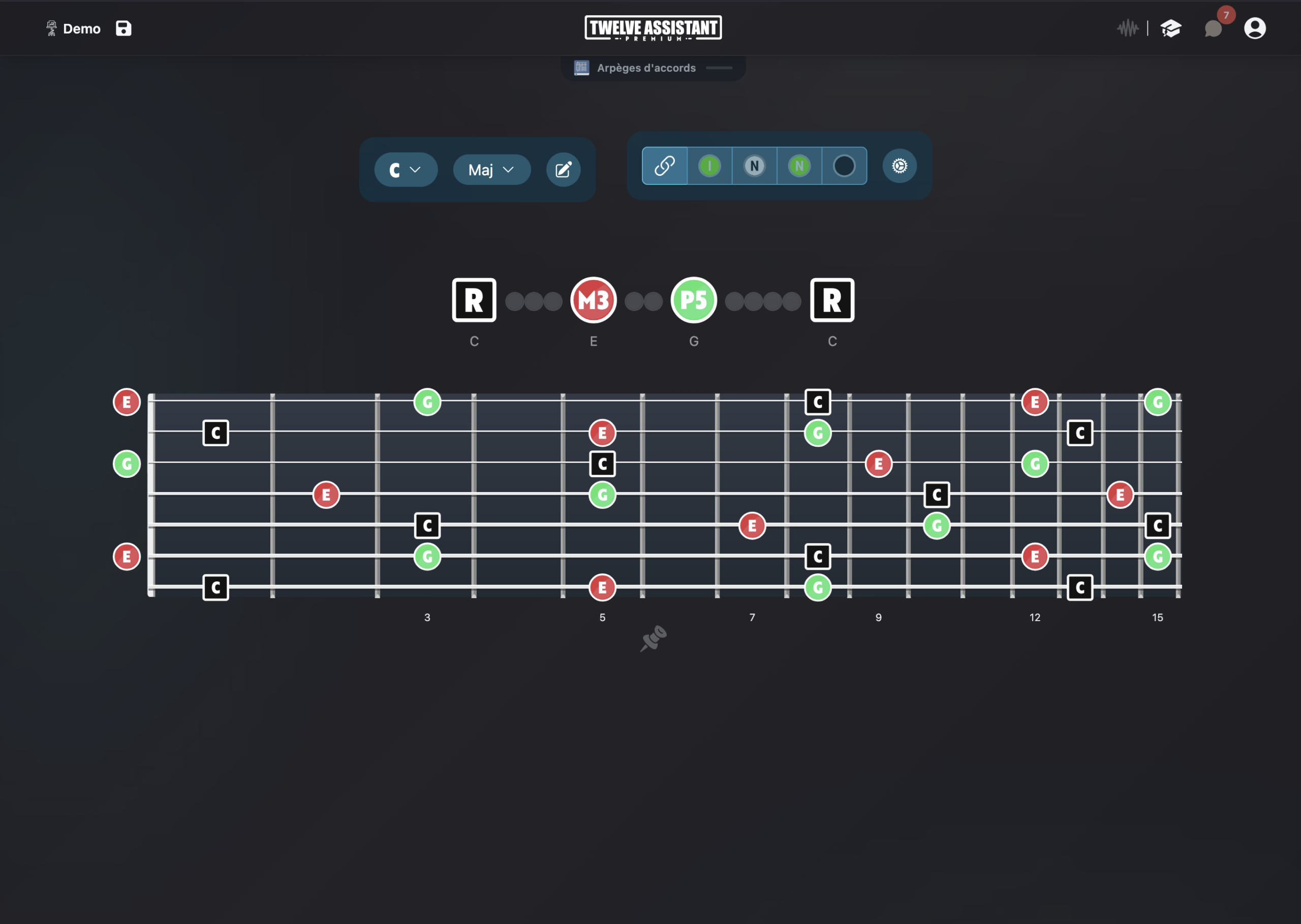
Task: Open chat messages with 7 badge
Action: click(x=1214, y=28)
